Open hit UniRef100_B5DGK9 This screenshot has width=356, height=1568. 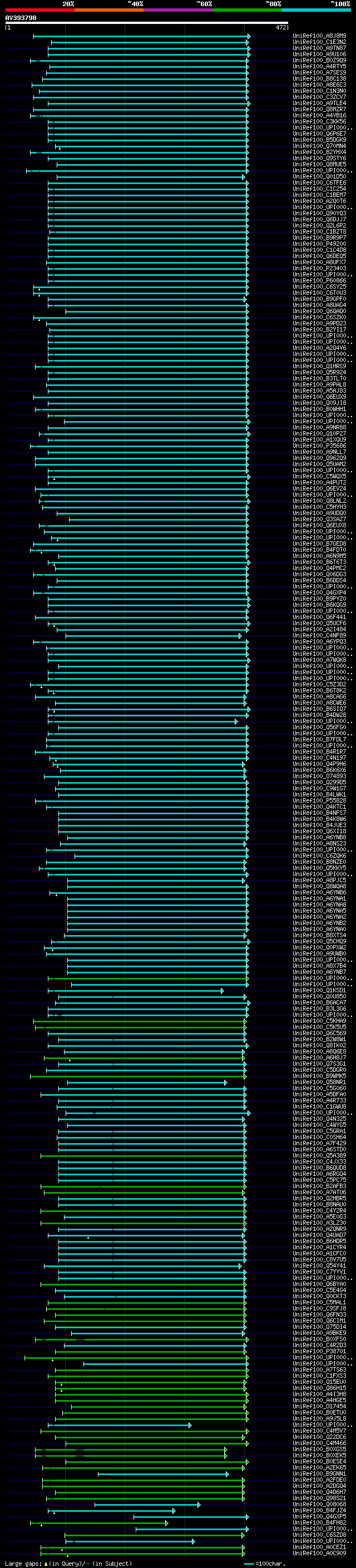(319, 140)
